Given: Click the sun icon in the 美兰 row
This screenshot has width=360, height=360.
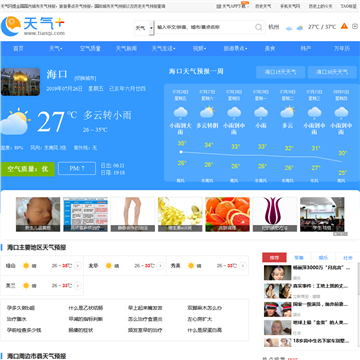Looking at the screenshot, I should [26, 286].
